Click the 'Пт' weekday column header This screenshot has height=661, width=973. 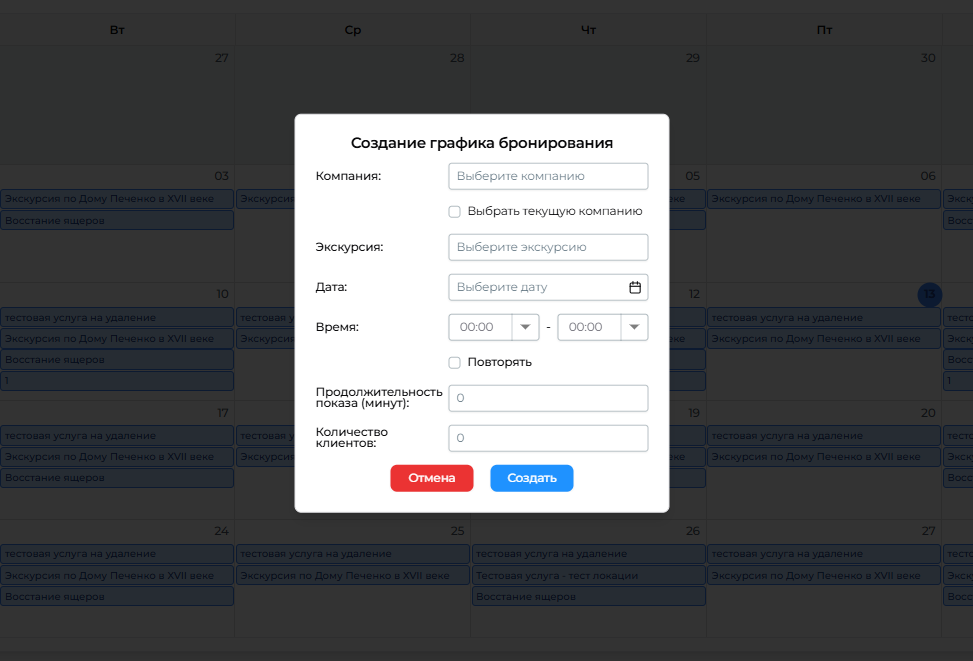pos(824,30)
